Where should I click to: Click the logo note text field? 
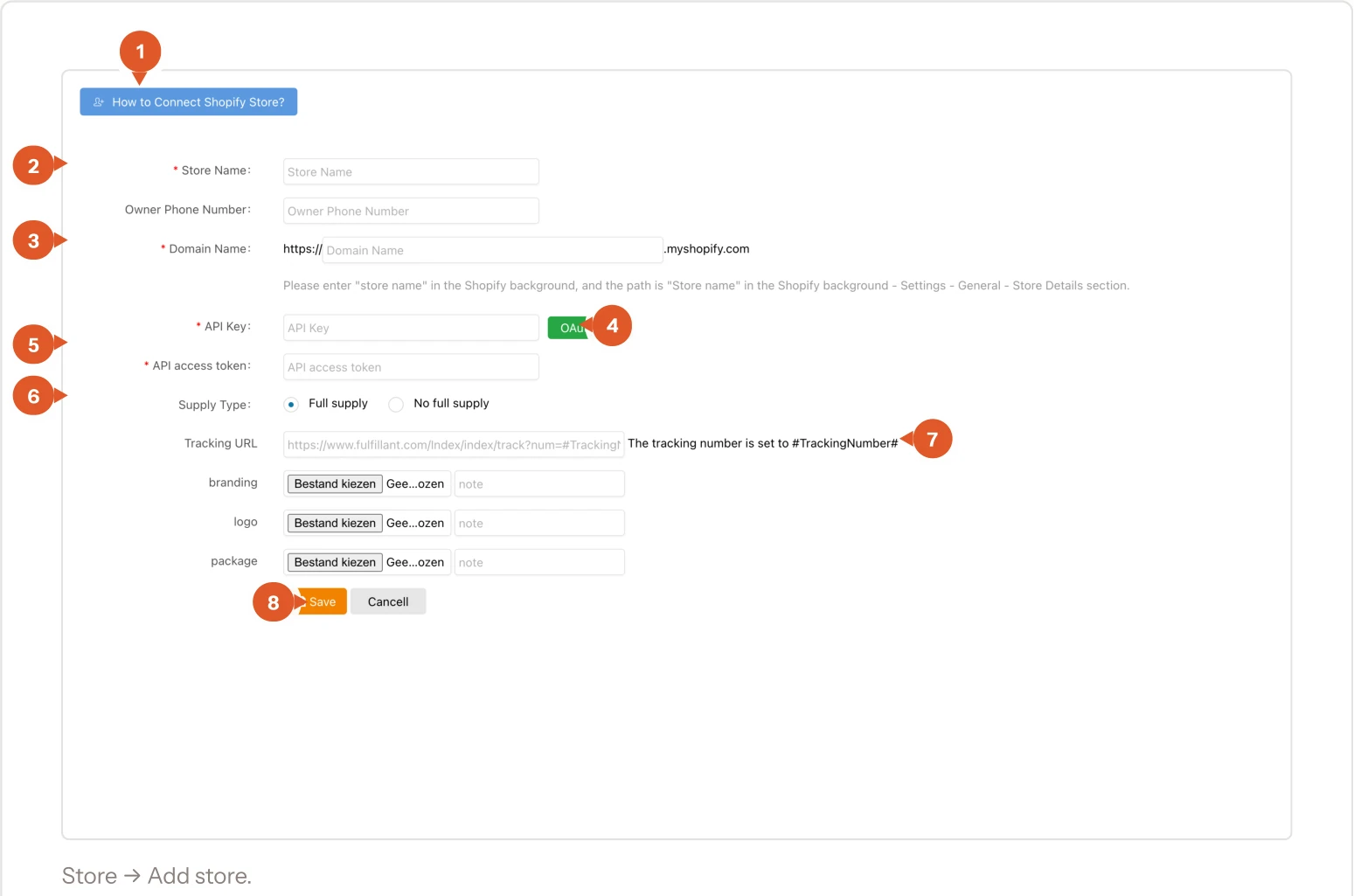(539, 523)
